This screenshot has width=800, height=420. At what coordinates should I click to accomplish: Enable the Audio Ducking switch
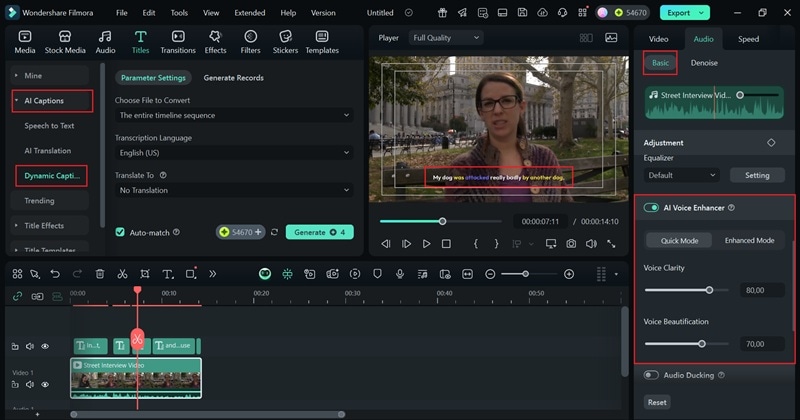(652, 375)
